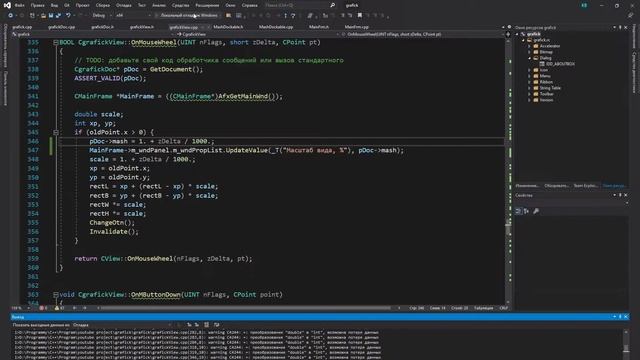This screenshot has width=640, height=360.
Task: Open the Git menu
Action: 67,5
